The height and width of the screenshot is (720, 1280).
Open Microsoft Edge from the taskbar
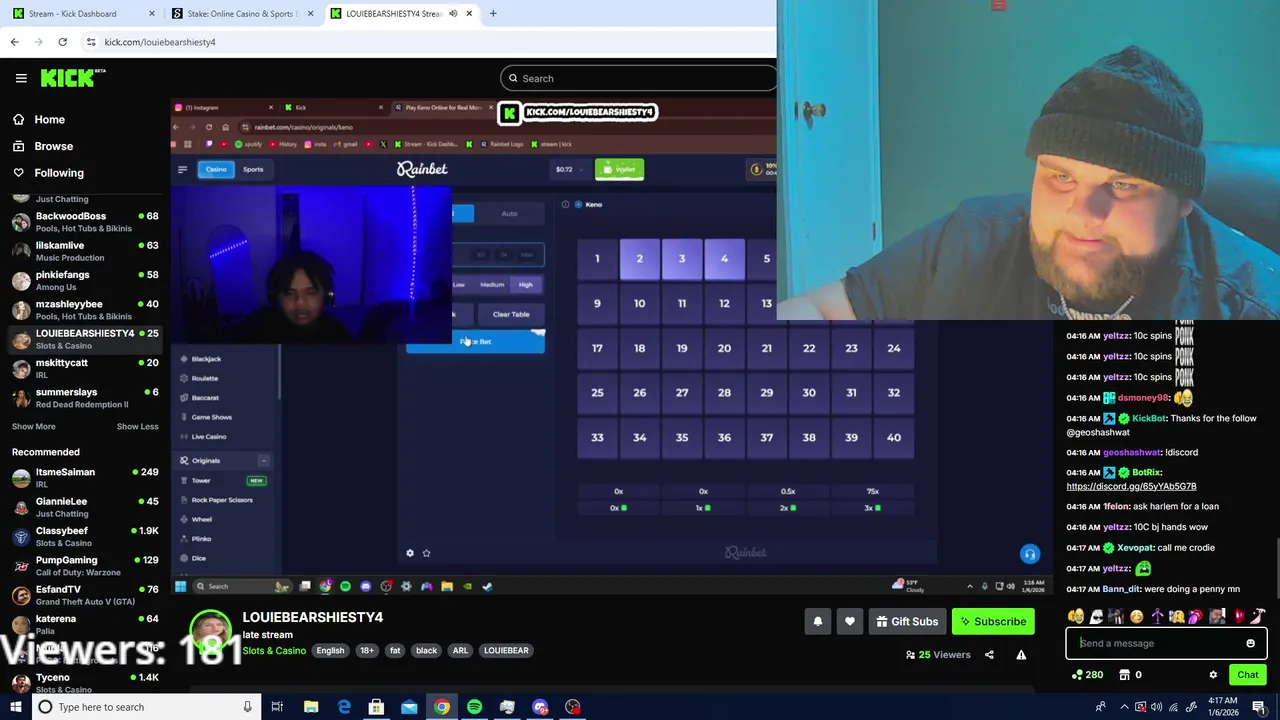click(343, 707)
